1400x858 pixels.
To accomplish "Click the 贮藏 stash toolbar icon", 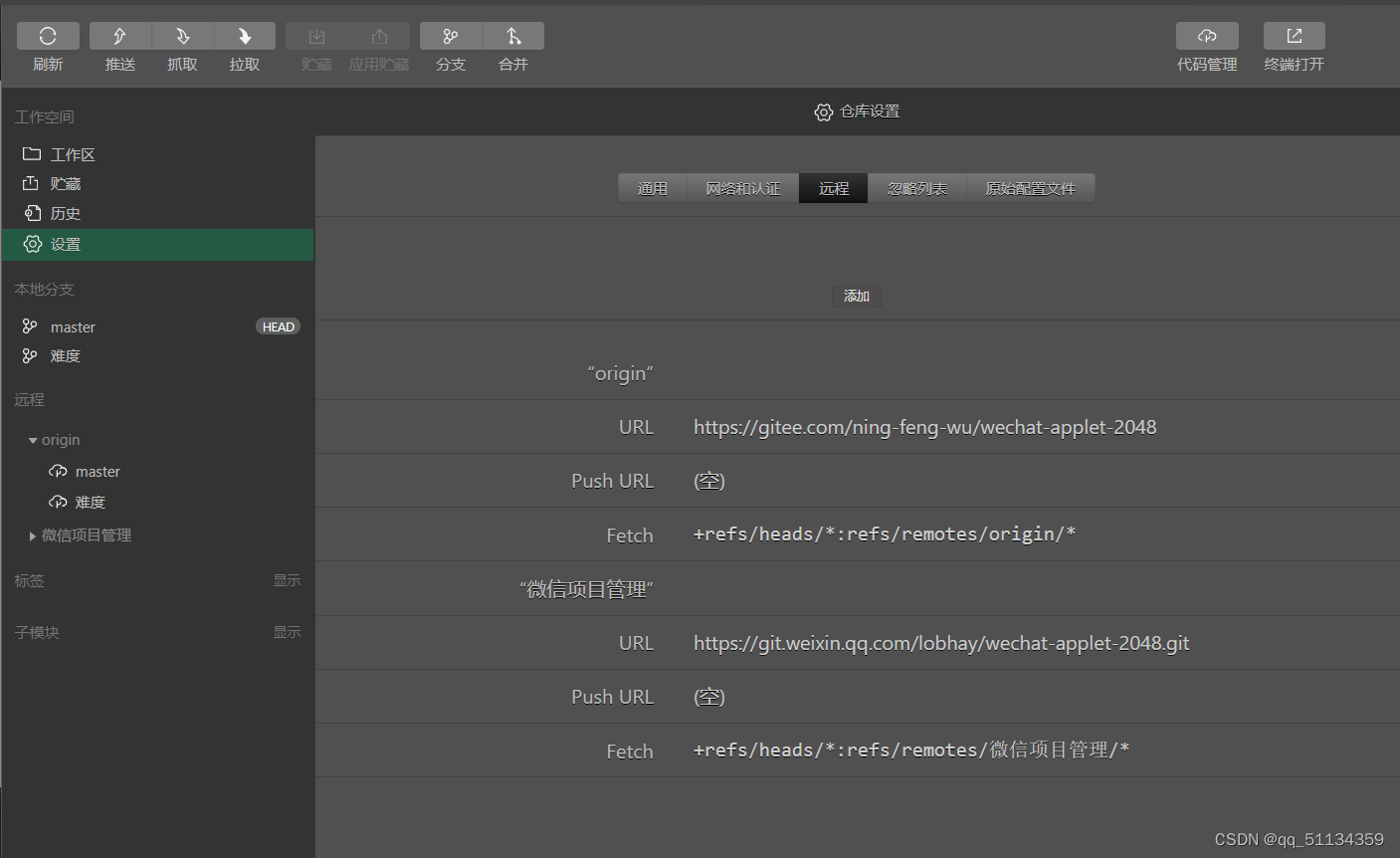I will [316, 36].
